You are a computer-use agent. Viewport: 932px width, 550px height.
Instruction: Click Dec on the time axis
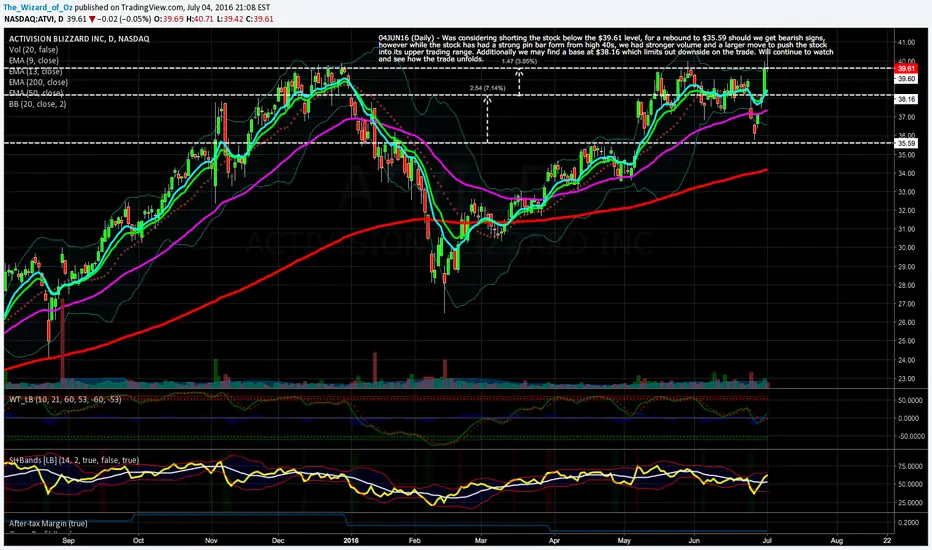278,540
